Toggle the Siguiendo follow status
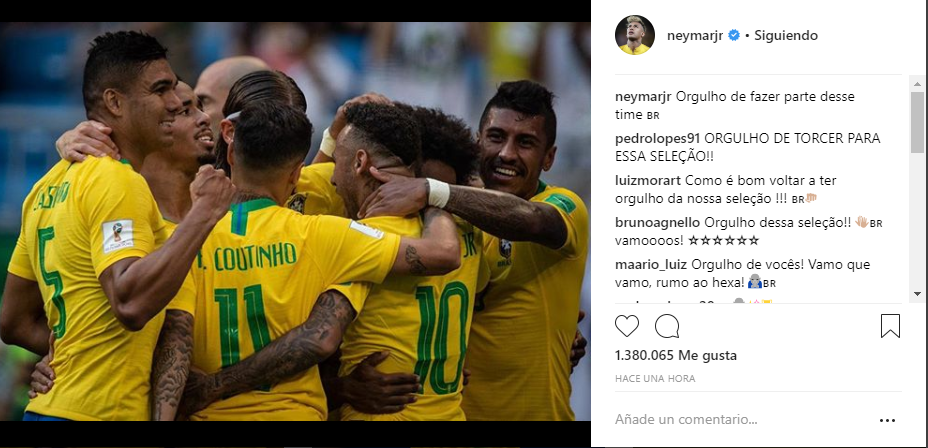This screenshot has width=928, height=448. coord(785,35)
